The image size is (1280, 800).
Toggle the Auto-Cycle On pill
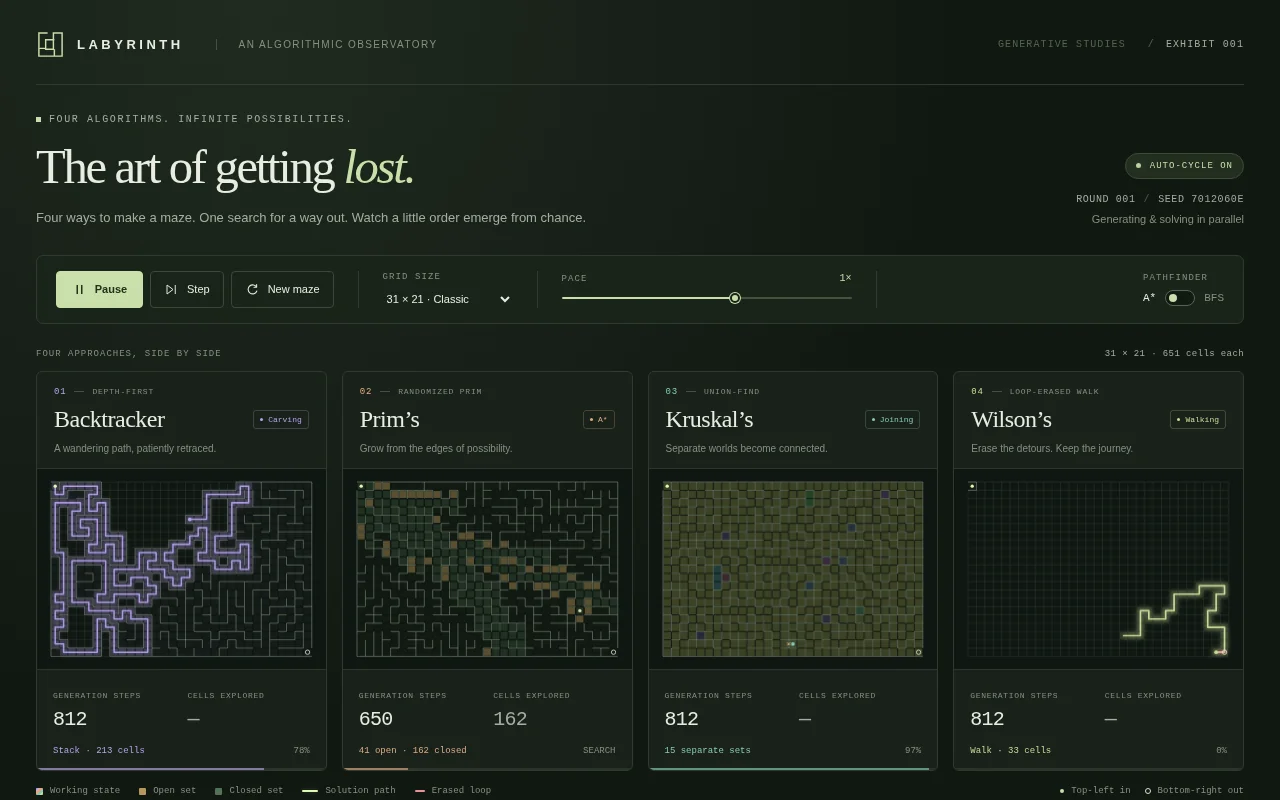tap(1184, 166)
